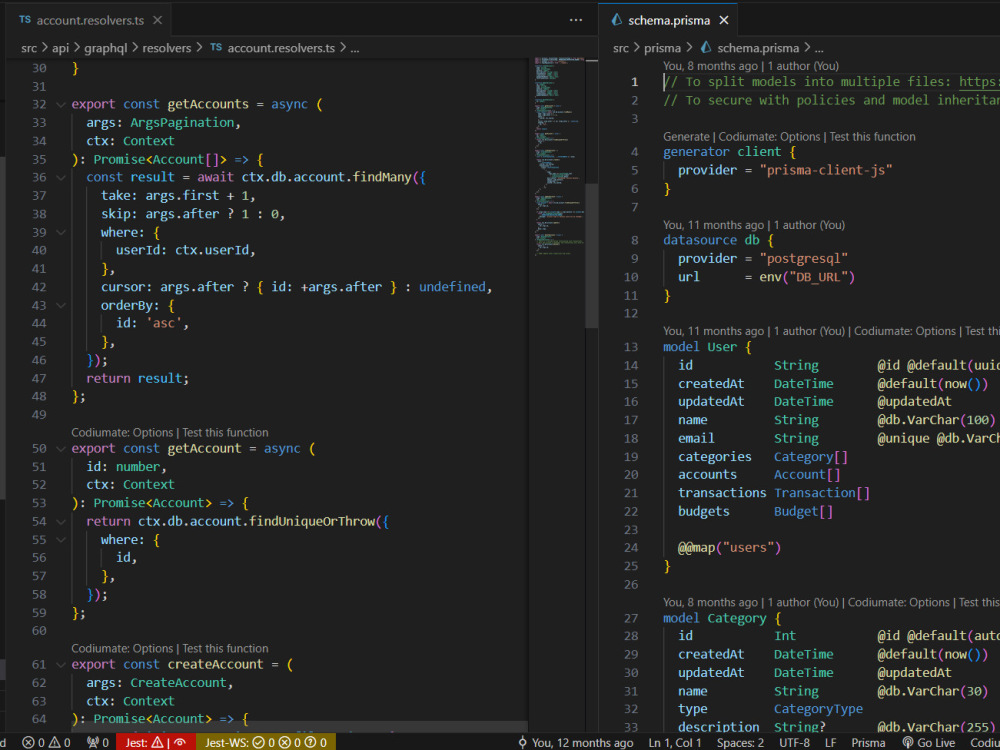Click 'findMany' on line 36
The image size is (1000, 750).
click(382, 177)
